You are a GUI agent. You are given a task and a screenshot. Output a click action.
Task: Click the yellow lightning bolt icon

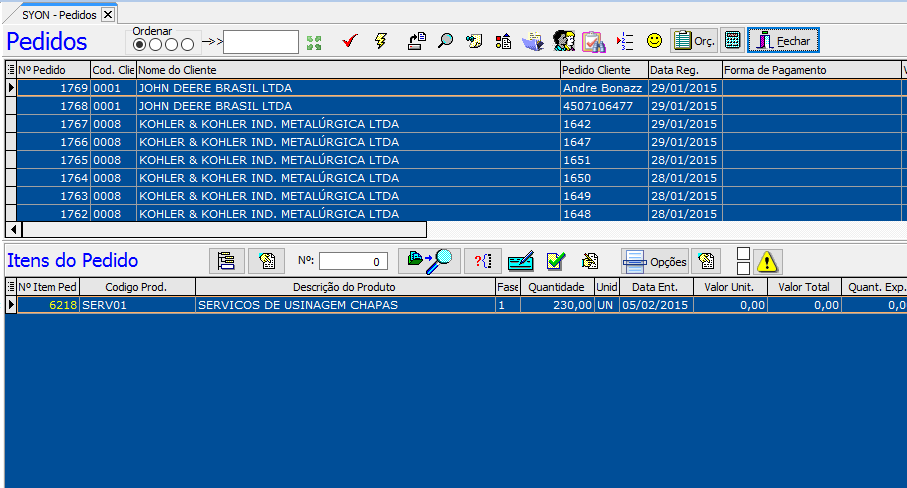pyautogui.click(x=380, y=42)
